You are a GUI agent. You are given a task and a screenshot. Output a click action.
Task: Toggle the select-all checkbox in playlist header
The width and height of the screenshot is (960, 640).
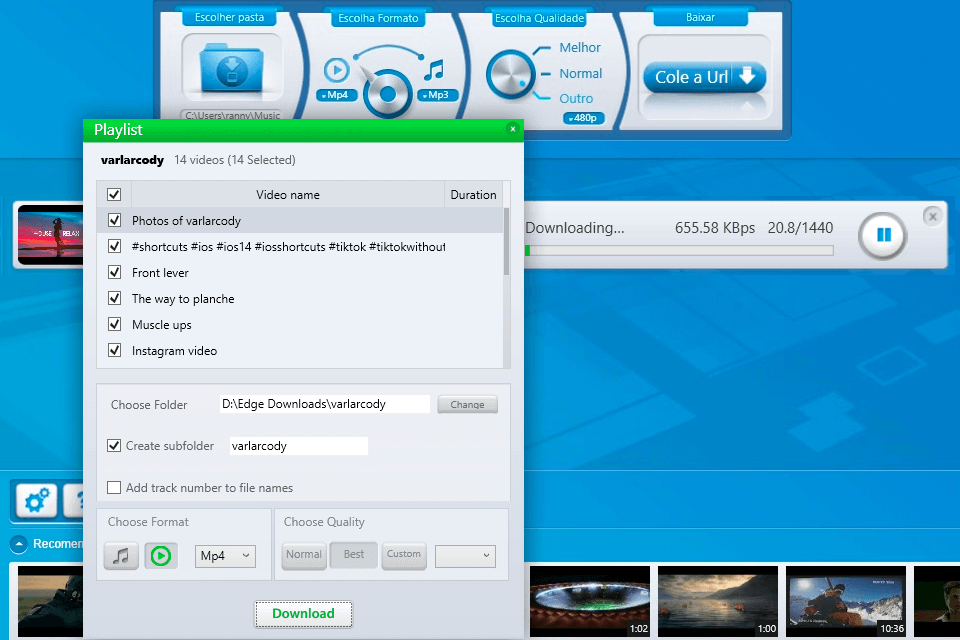click(x=114, y=195)
